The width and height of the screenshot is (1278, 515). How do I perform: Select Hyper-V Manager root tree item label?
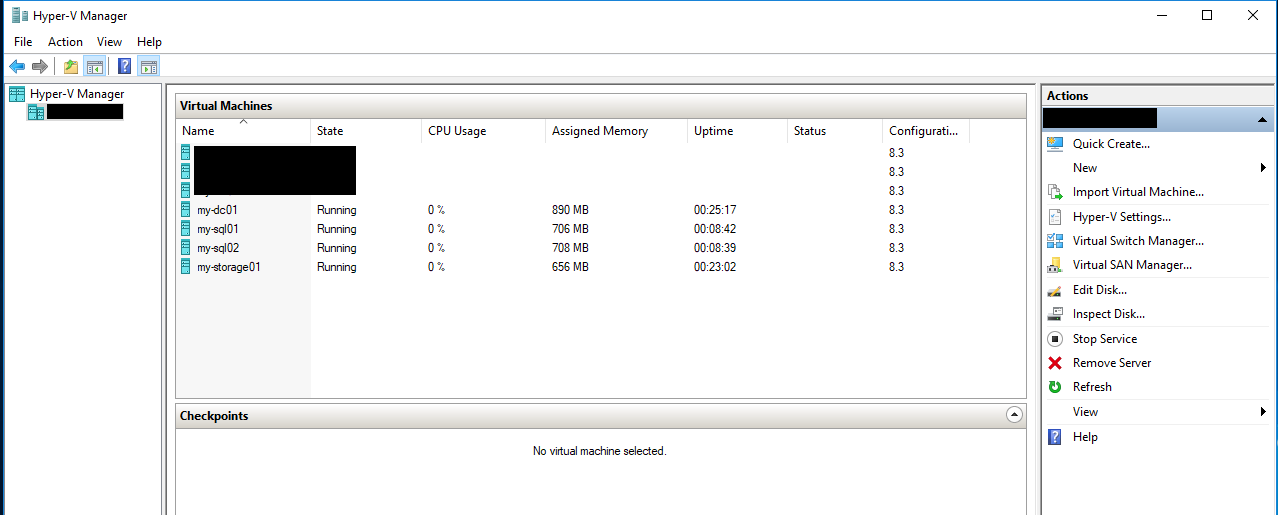coord(77,94)
